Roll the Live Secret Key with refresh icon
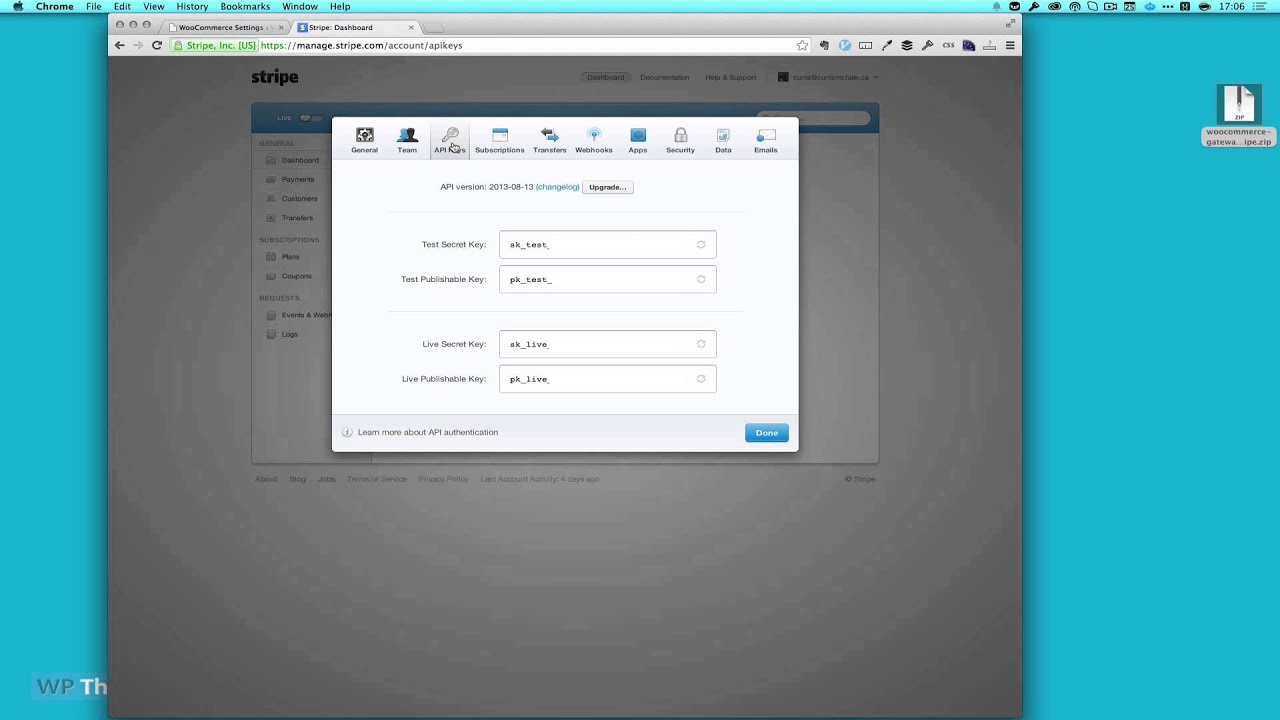Viewport: 1280px width, 720px height. tap(701, 344)
